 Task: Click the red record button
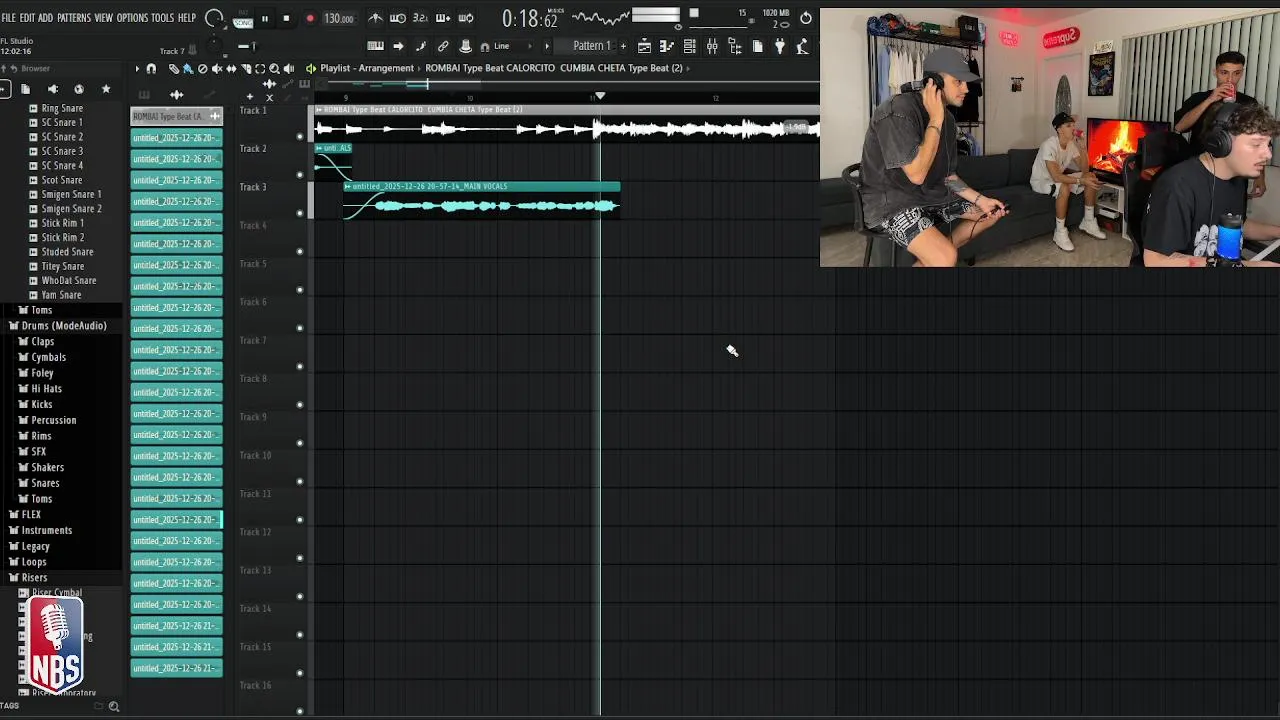pos(310,18)
